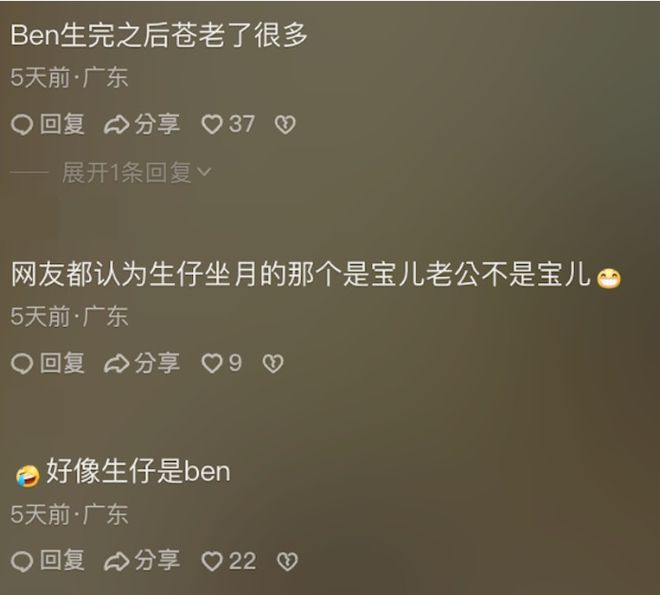
Task: Dislike the 宝儿老公 comment via broken heart
Action: (273, 364)
